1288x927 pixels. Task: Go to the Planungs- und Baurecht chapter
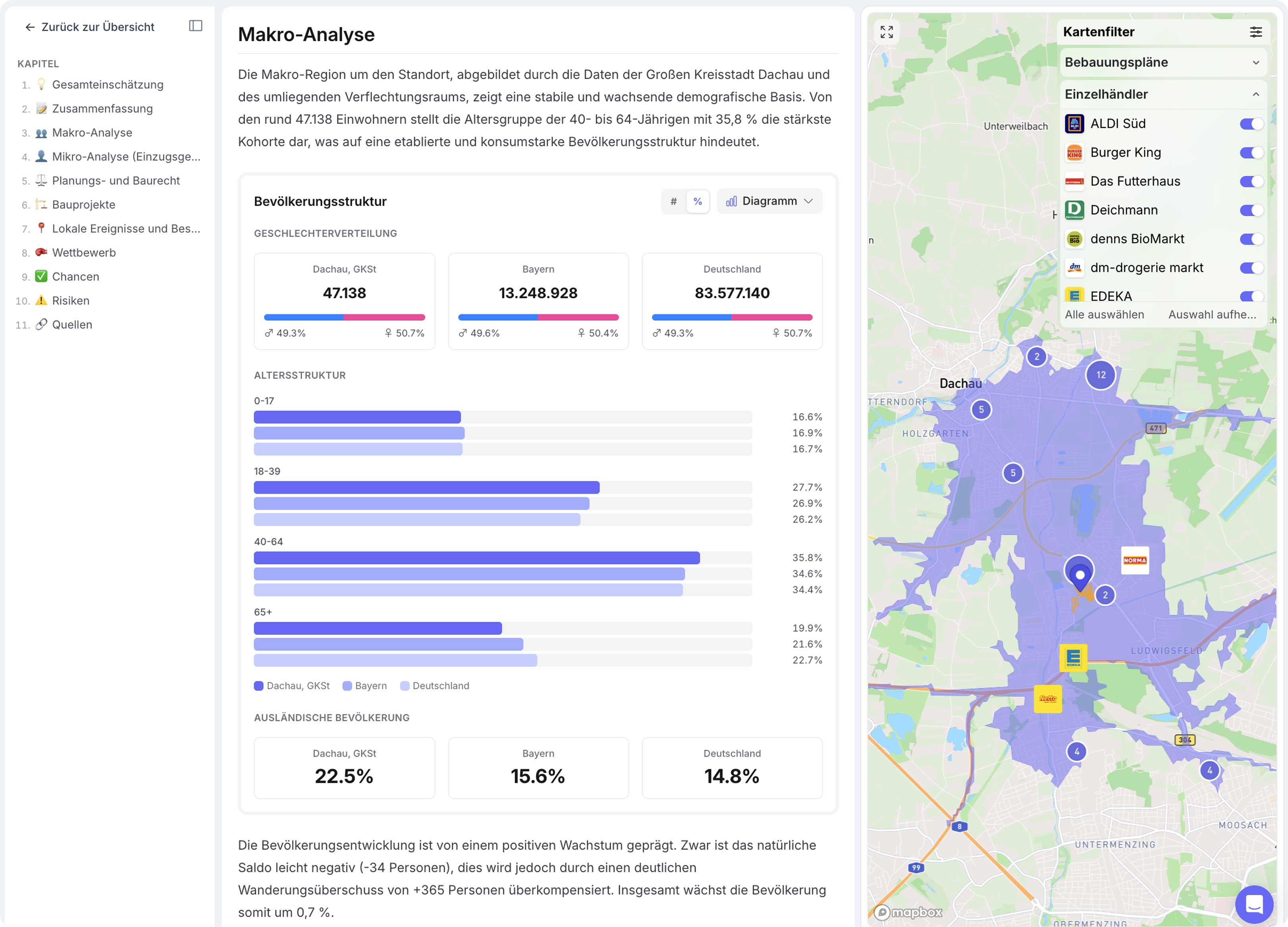click(115, 181)
